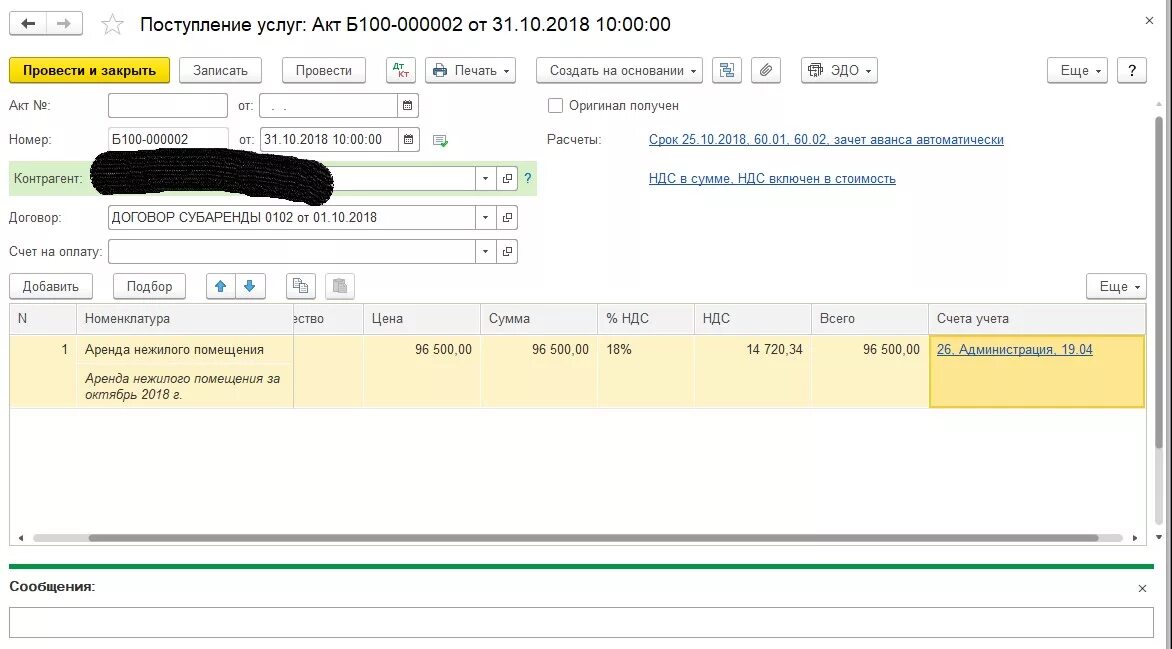Click the Цена column header

click(x=422, y=319)
